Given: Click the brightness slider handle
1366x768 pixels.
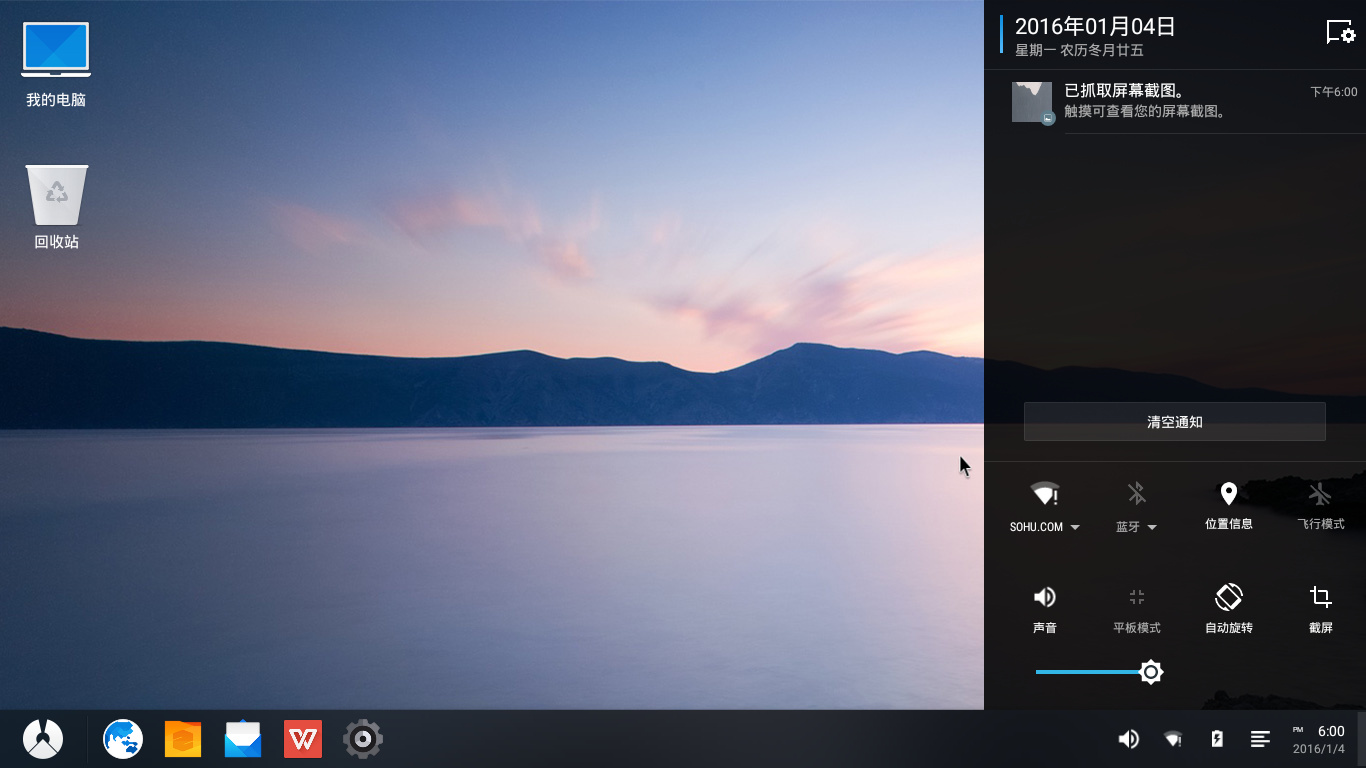Looking at the screenshot, I should pos(1151,672).
